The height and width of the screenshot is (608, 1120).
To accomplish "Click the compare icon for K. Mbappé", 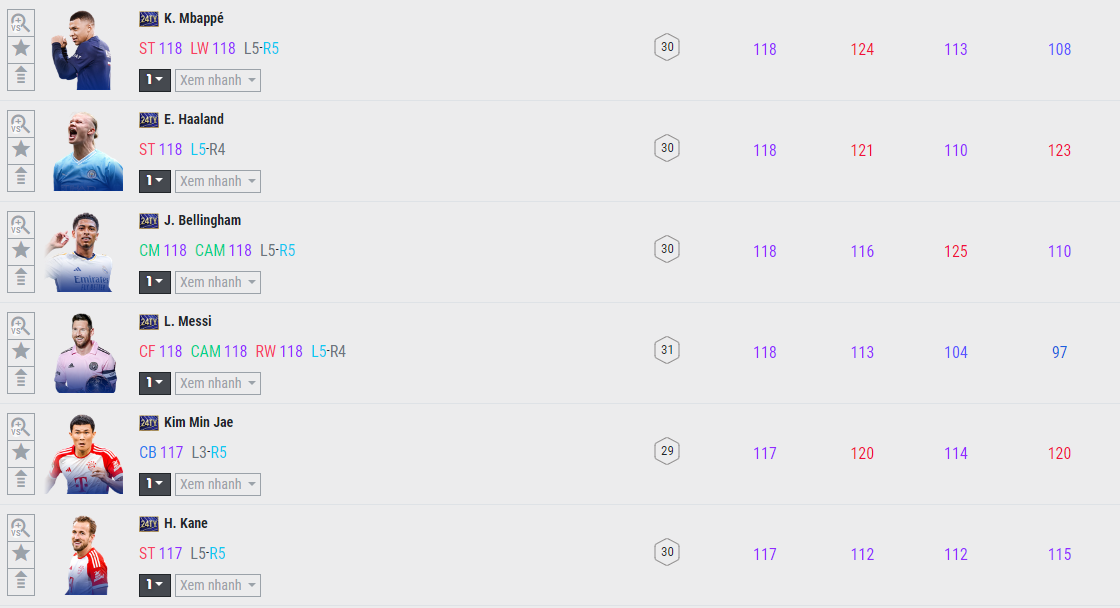I will pos(21,22).
